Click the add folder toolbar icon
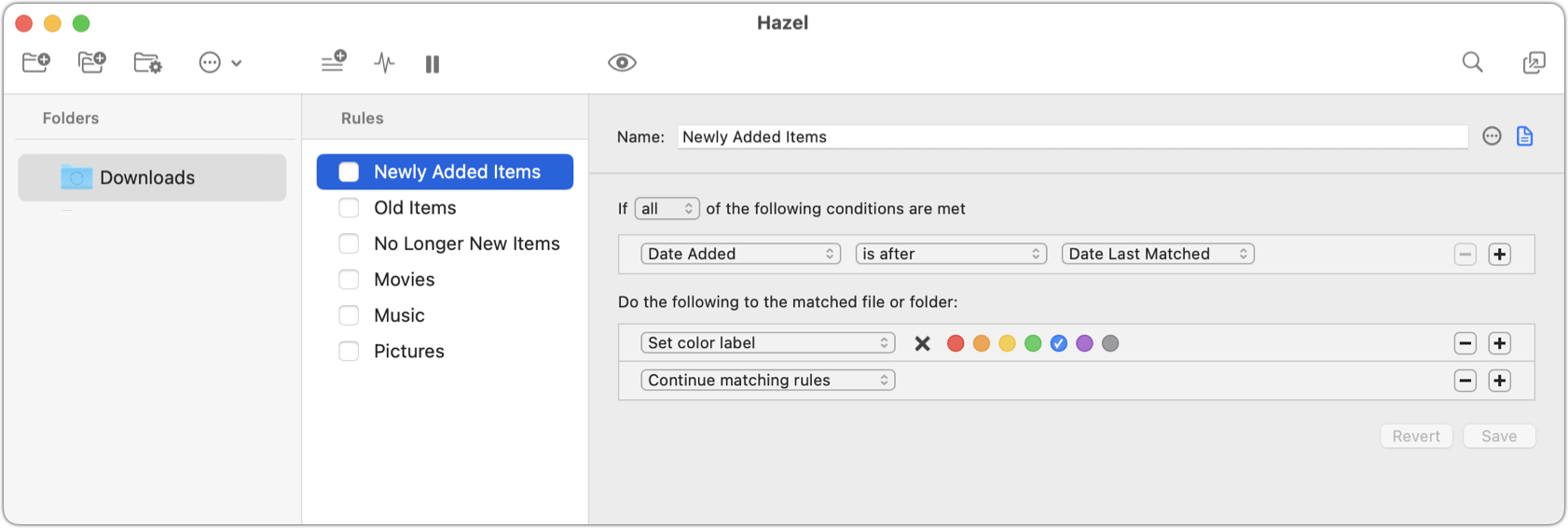The width and height of the screenshot is (1568, 528). point(36,63)
